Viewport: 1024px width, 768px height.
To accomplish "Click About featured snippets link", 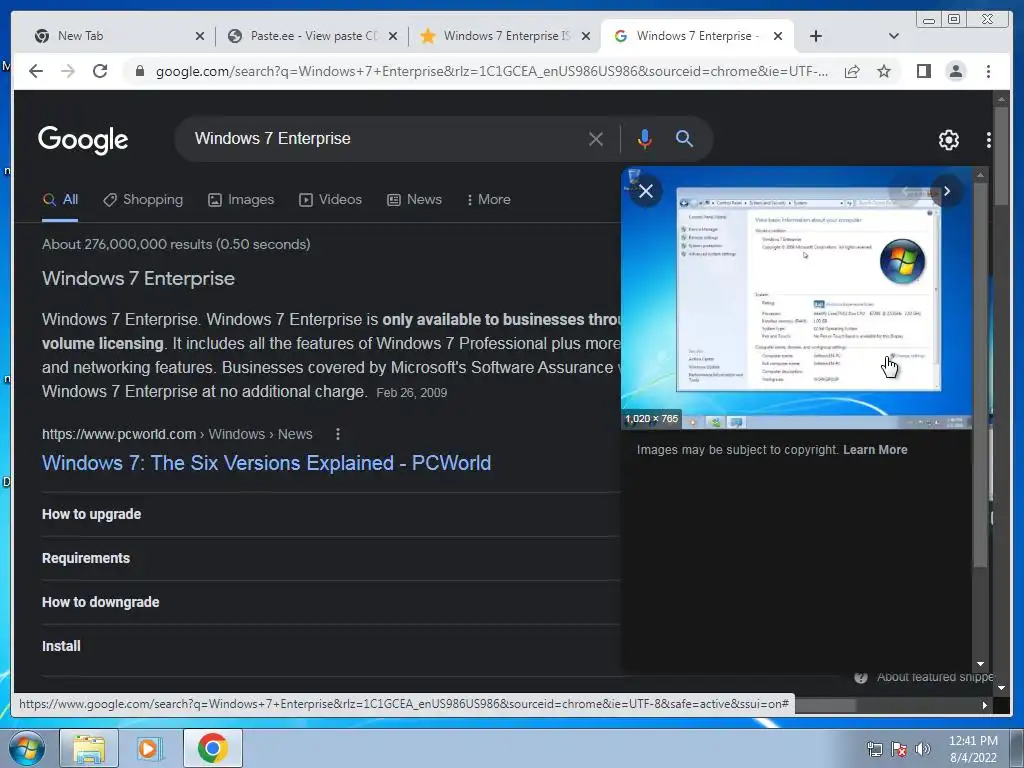I will point(933,677).
